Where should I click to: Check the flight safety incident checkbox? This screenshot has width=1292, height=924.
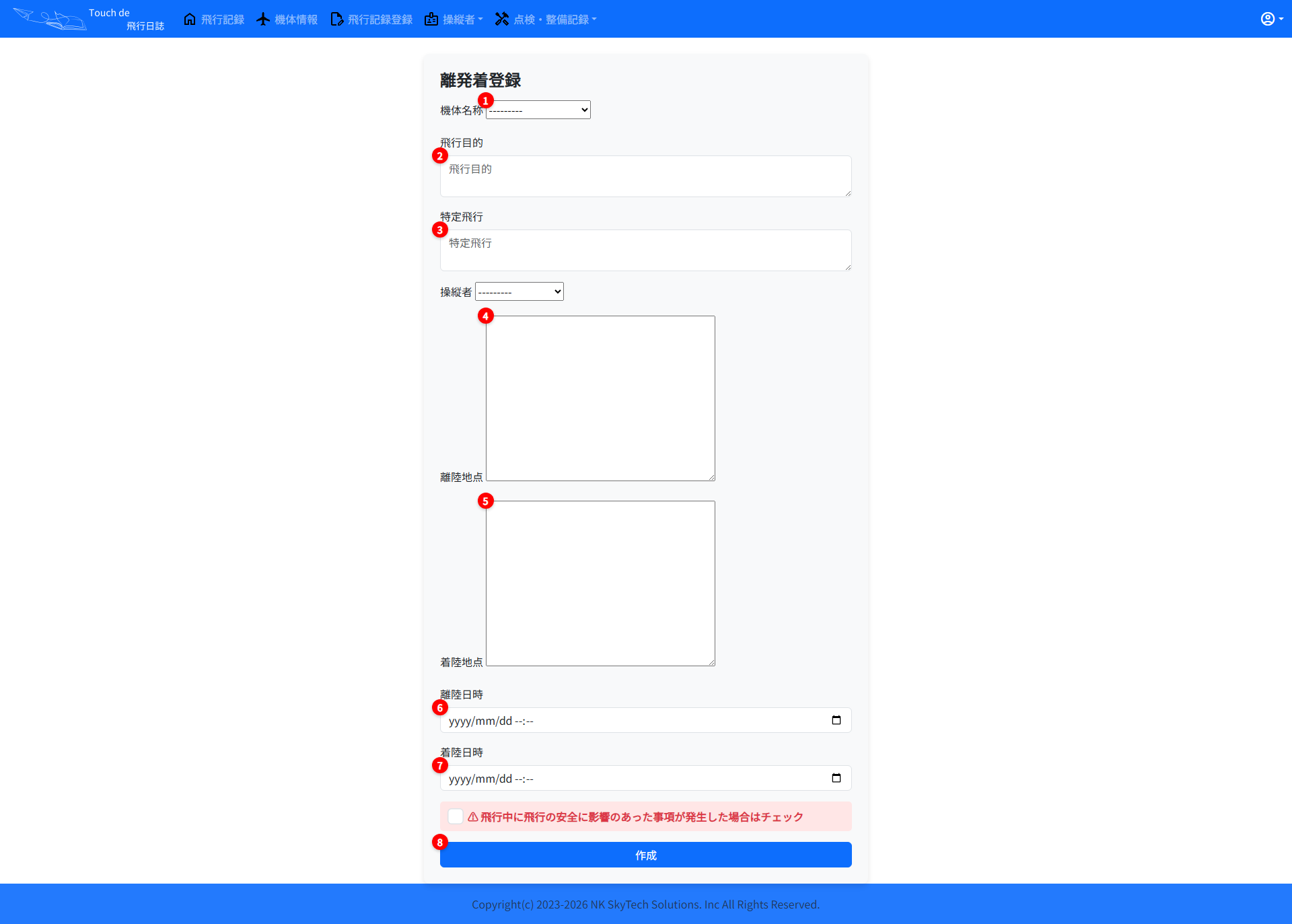click(456, 816)
